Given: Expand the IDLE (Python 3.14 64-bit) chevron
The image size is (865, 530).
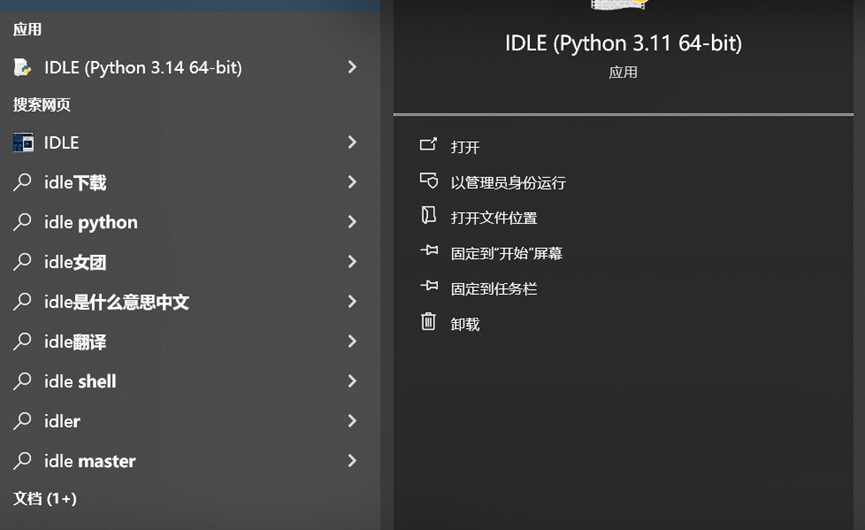Looking at the screenshot, I should 352,67.
